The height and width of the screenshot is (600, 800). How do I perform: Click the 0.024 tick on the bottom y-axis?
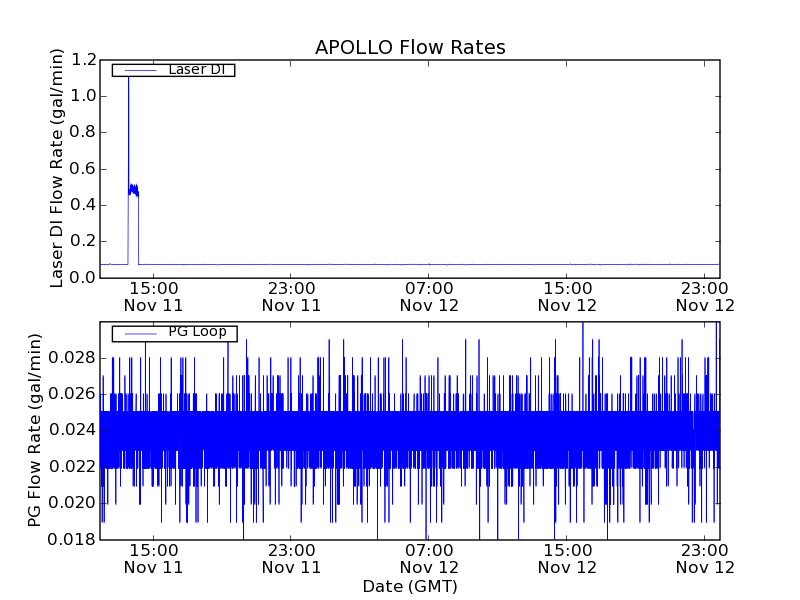pos(75,430)
